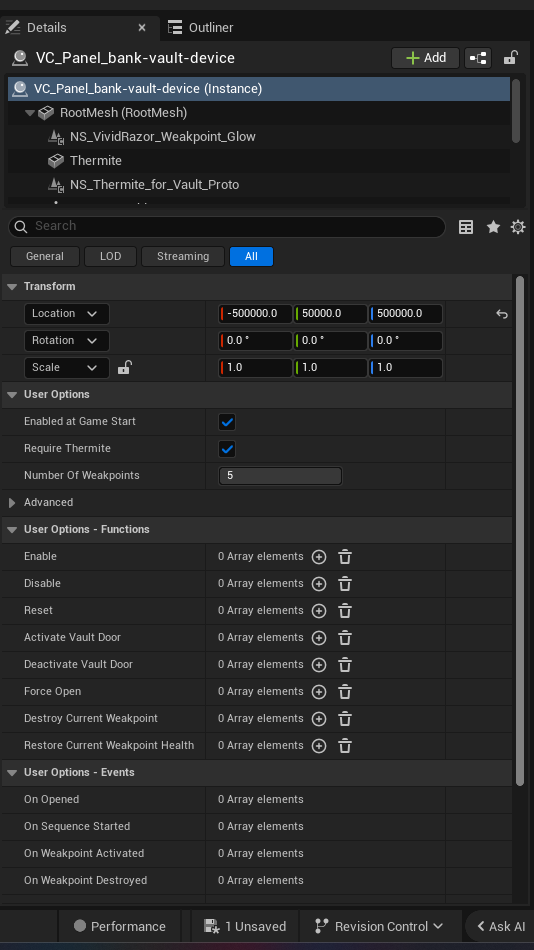Click the Scale Z value field

(406, 368)
